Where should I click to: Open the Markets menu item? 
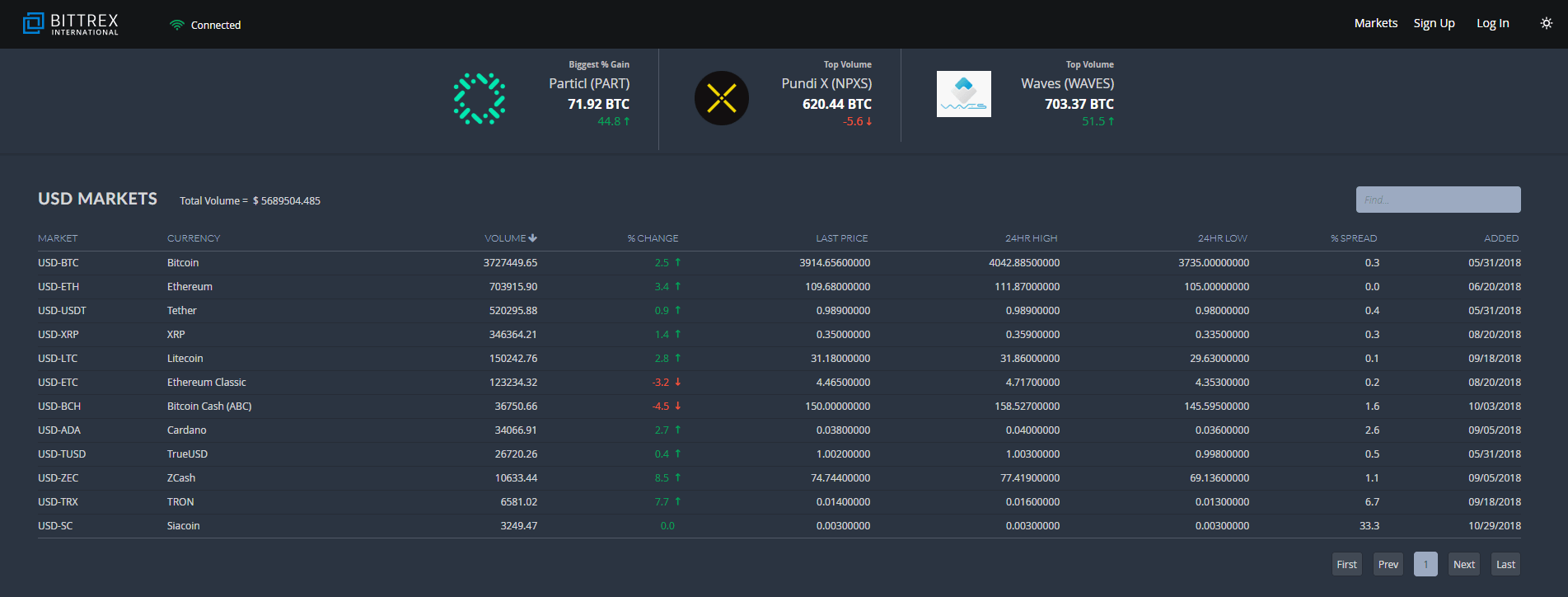tap(1375, 23)
